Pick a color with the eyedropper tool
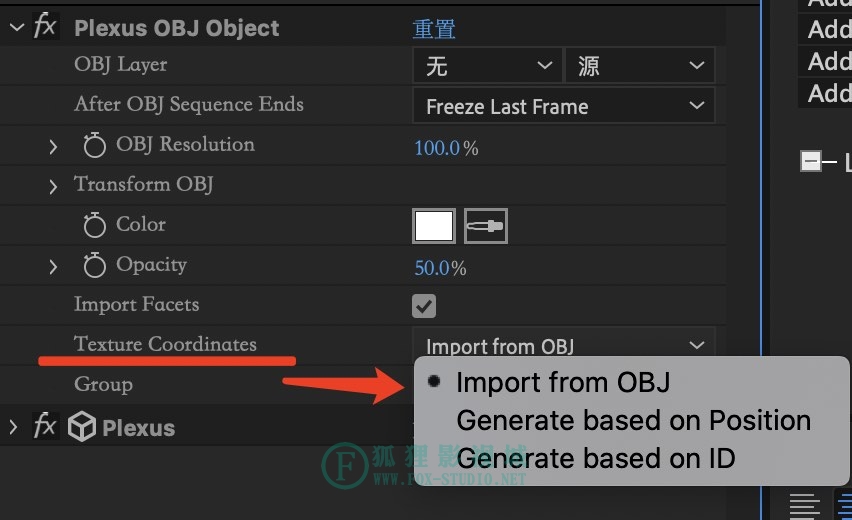 click(486, 225)
